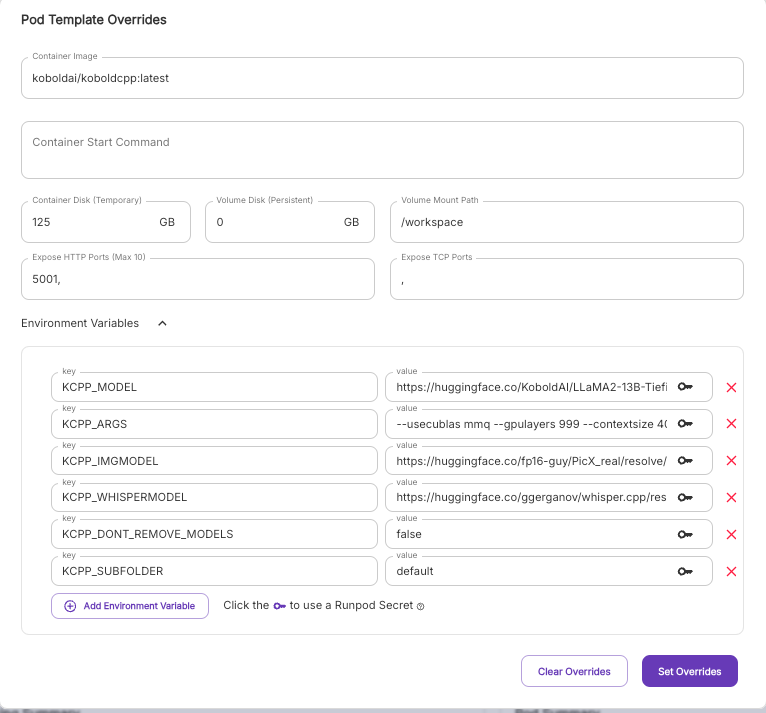Click Add Environment Variable button
766x713 pixels.
(130, 606)
